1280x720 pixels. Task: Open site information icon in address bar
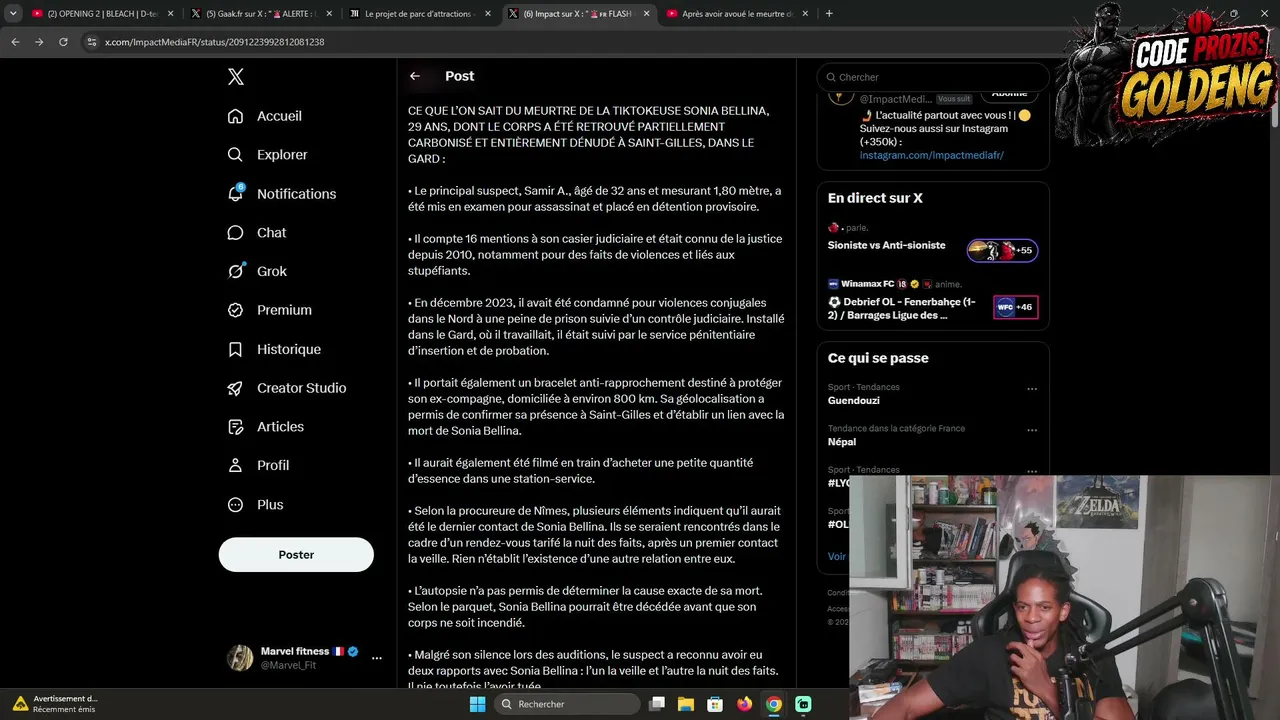(x=91, y=42)
